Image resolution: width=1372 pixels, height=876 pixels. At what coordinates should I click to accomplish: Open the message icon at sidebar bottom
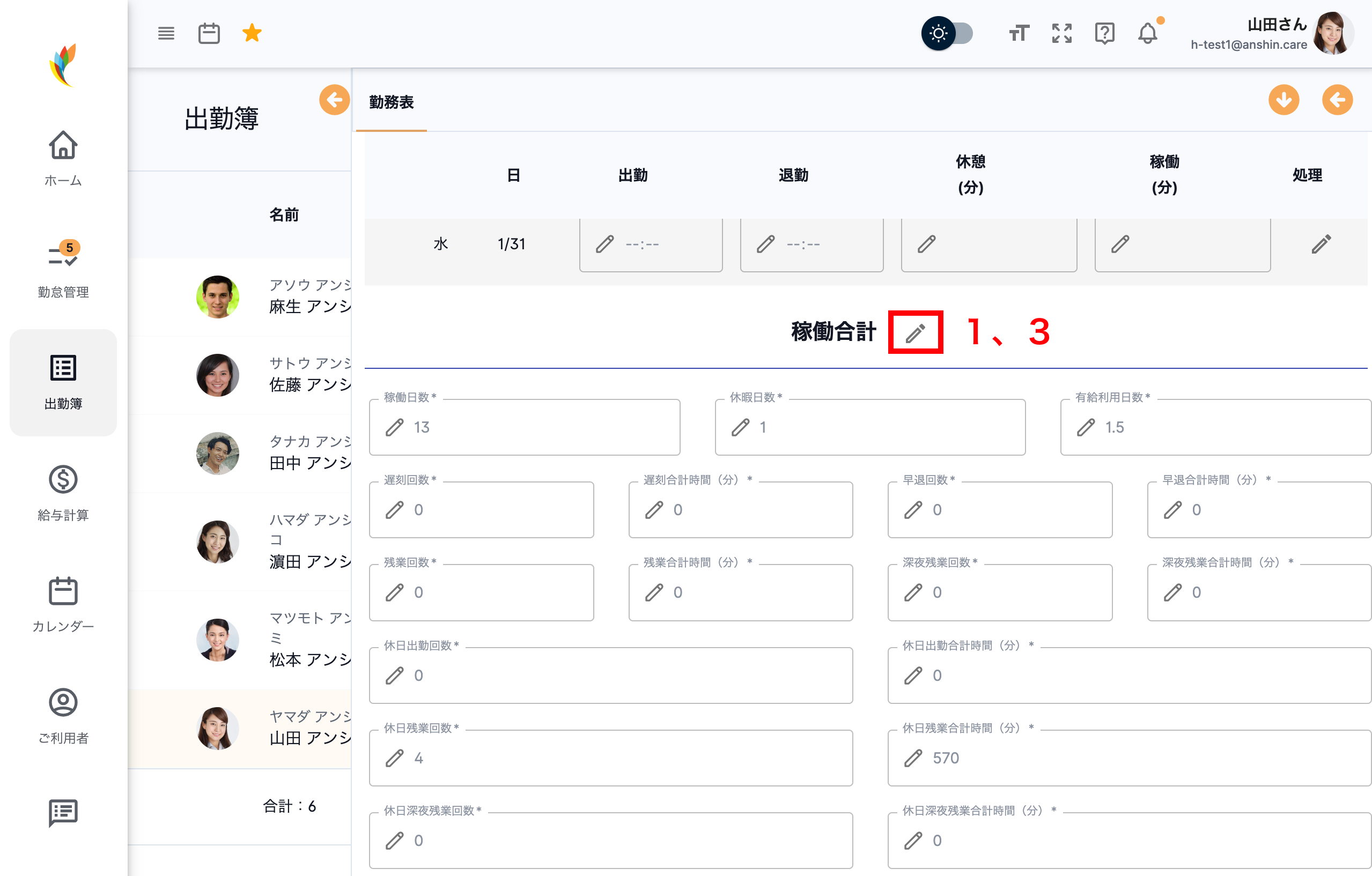point(63,813)
